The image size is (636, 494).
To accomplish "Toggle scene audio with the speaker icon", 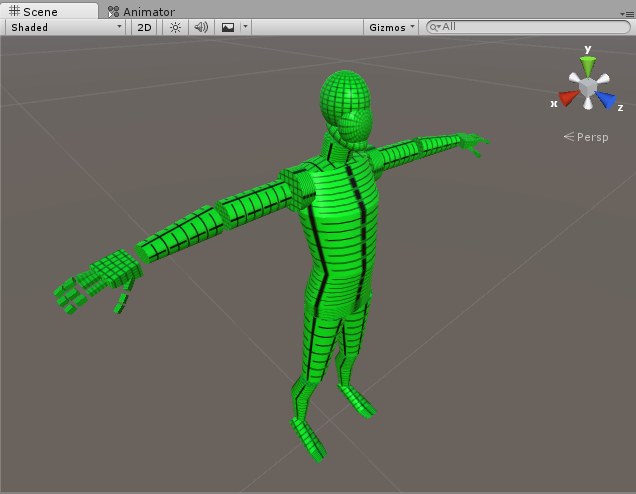I will click(x=201, y=27).
